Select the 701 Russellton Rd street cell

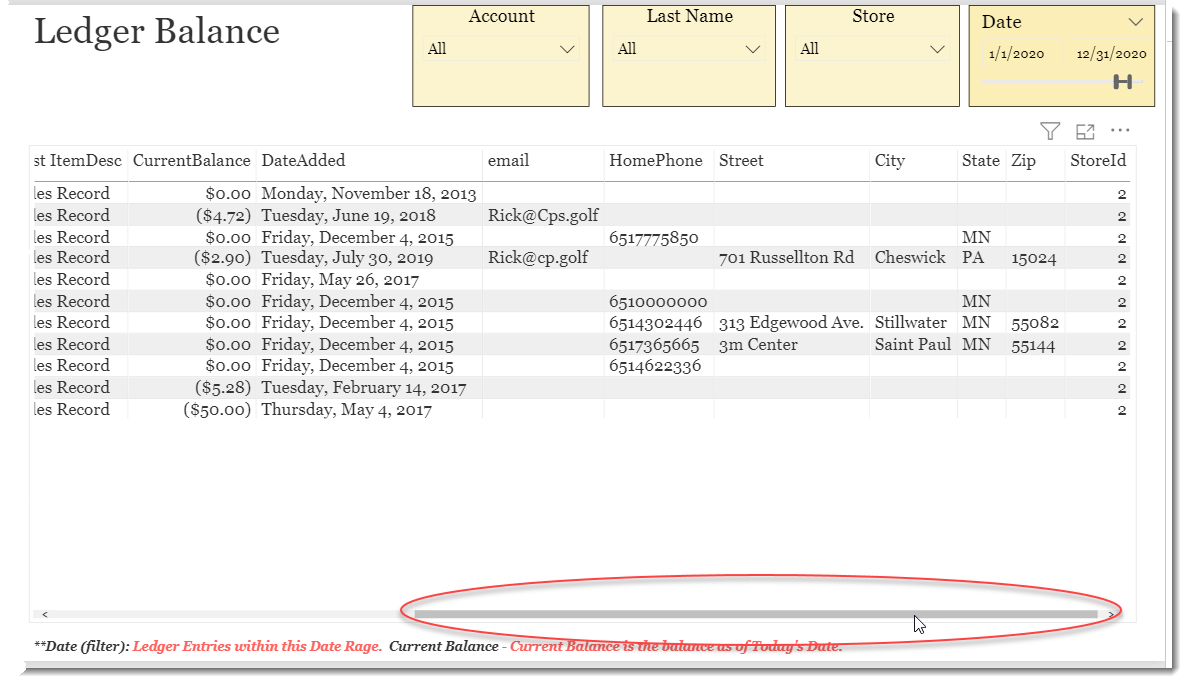(786, 258)
